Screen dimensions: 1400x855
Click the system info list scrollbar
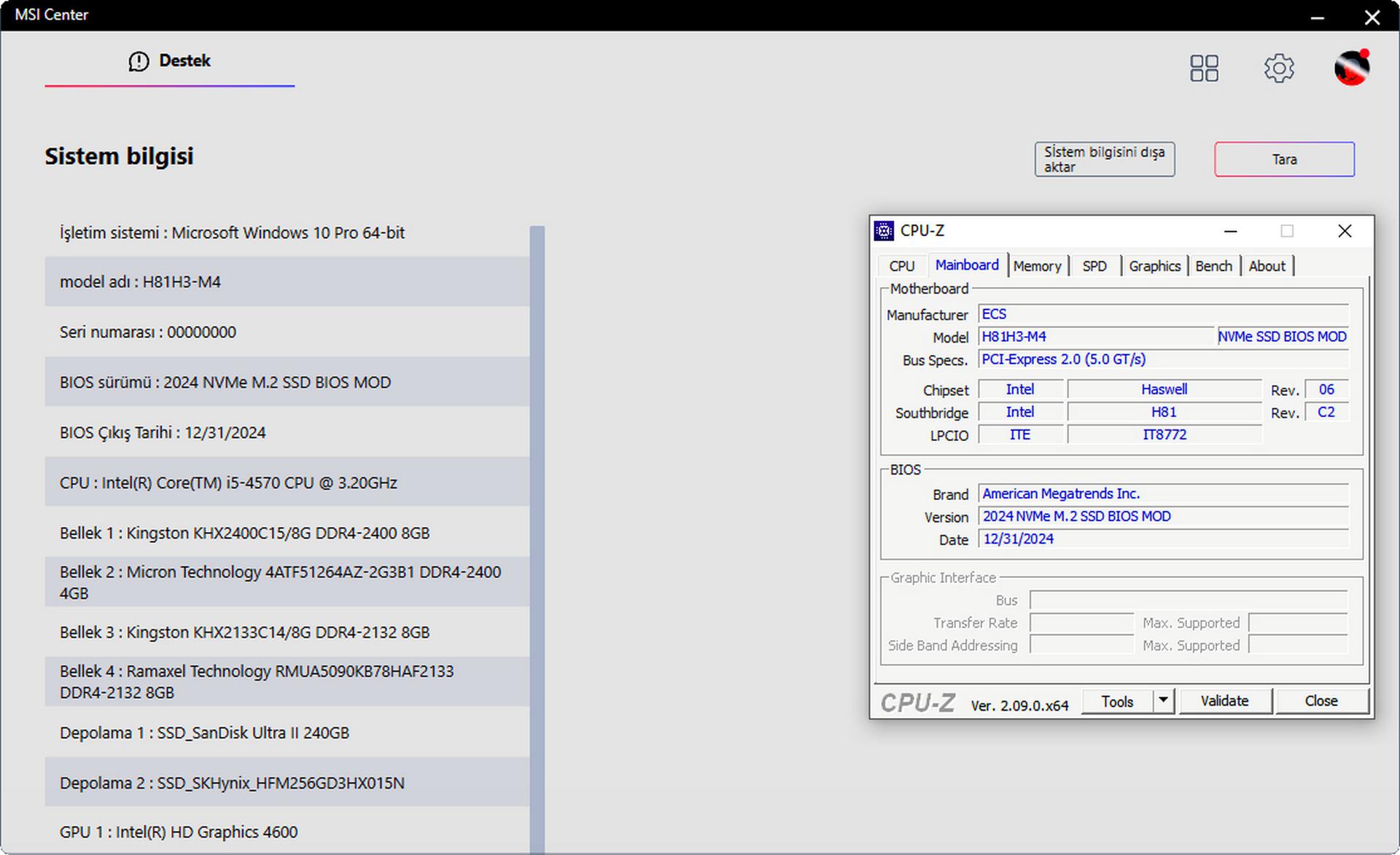[537, 510]
